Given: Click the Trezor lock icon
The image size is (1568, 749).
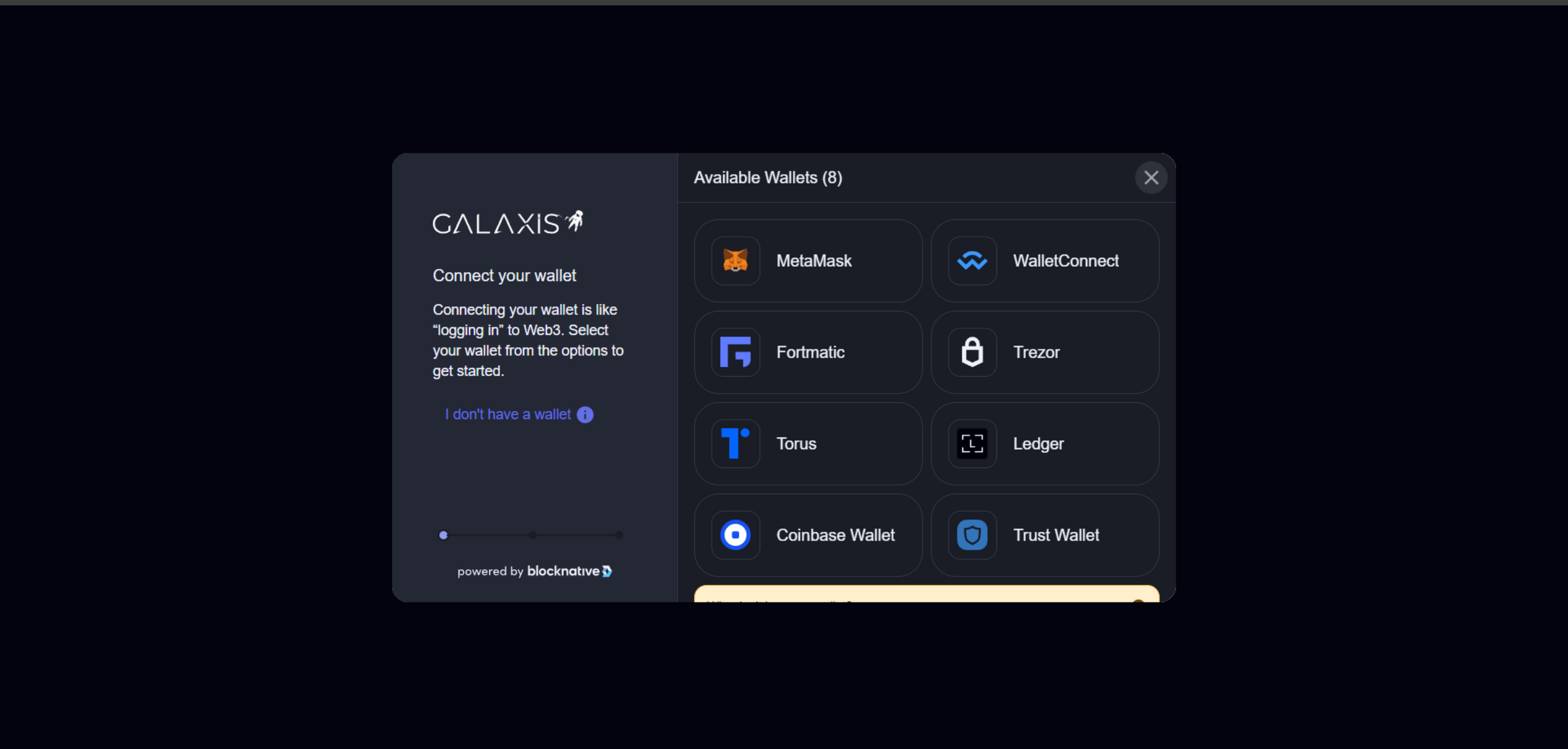Looking at the screenshot, I should point(972,352).
